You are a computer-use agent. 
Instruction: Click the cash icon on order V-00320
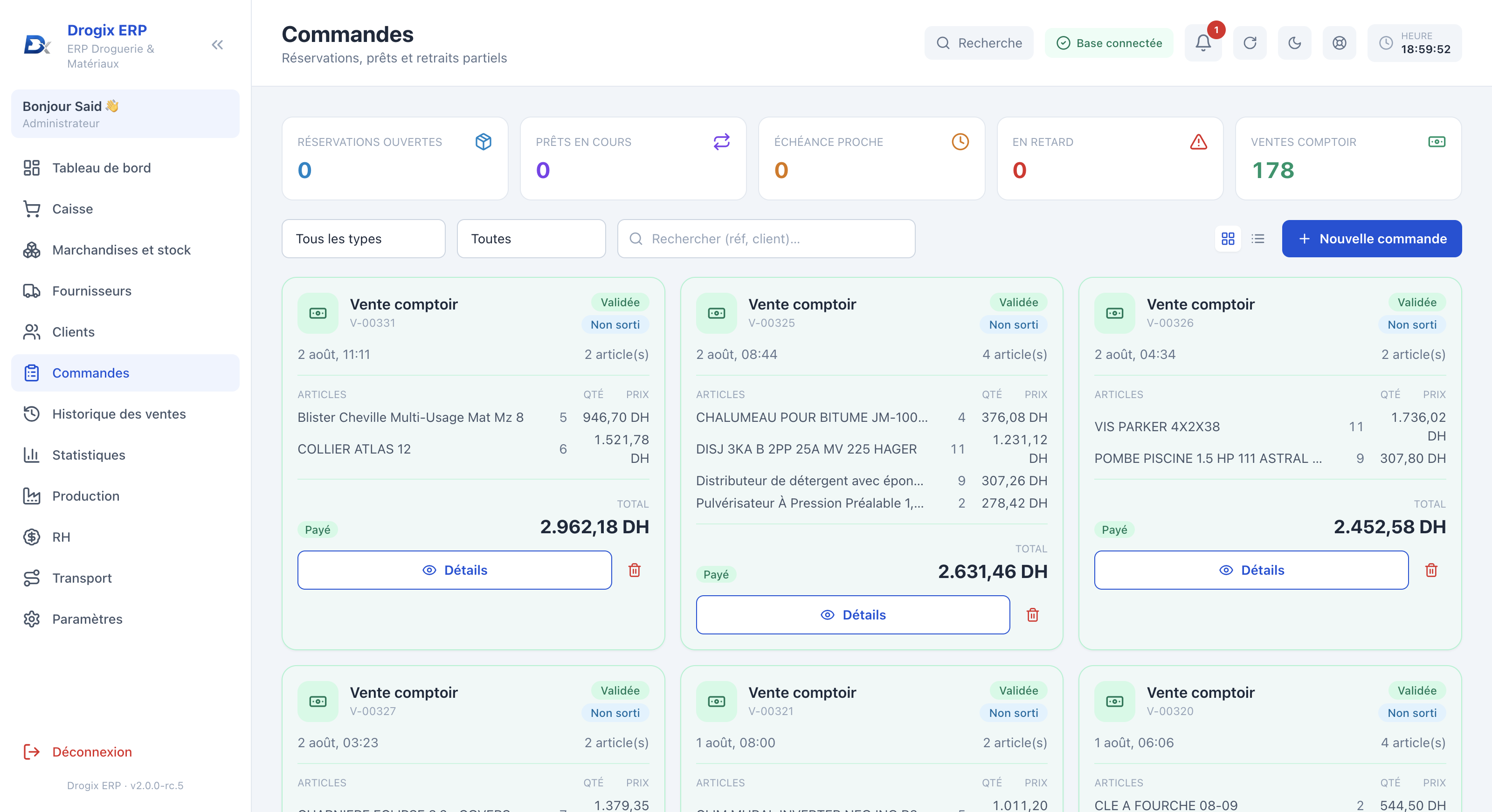(1114, 702)
